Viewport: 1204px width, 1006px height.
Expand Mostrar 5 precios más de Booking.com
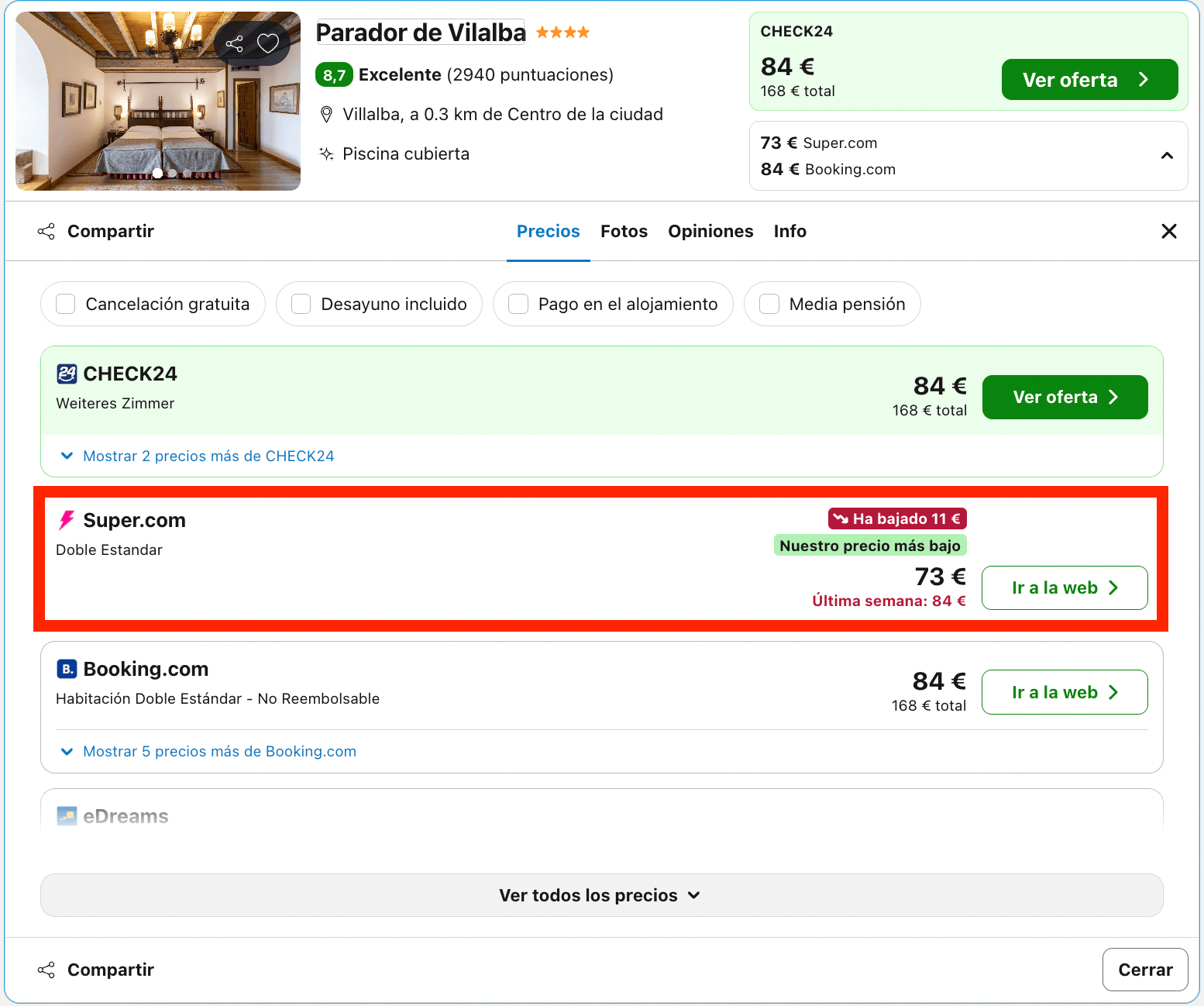tap(208, 751)
